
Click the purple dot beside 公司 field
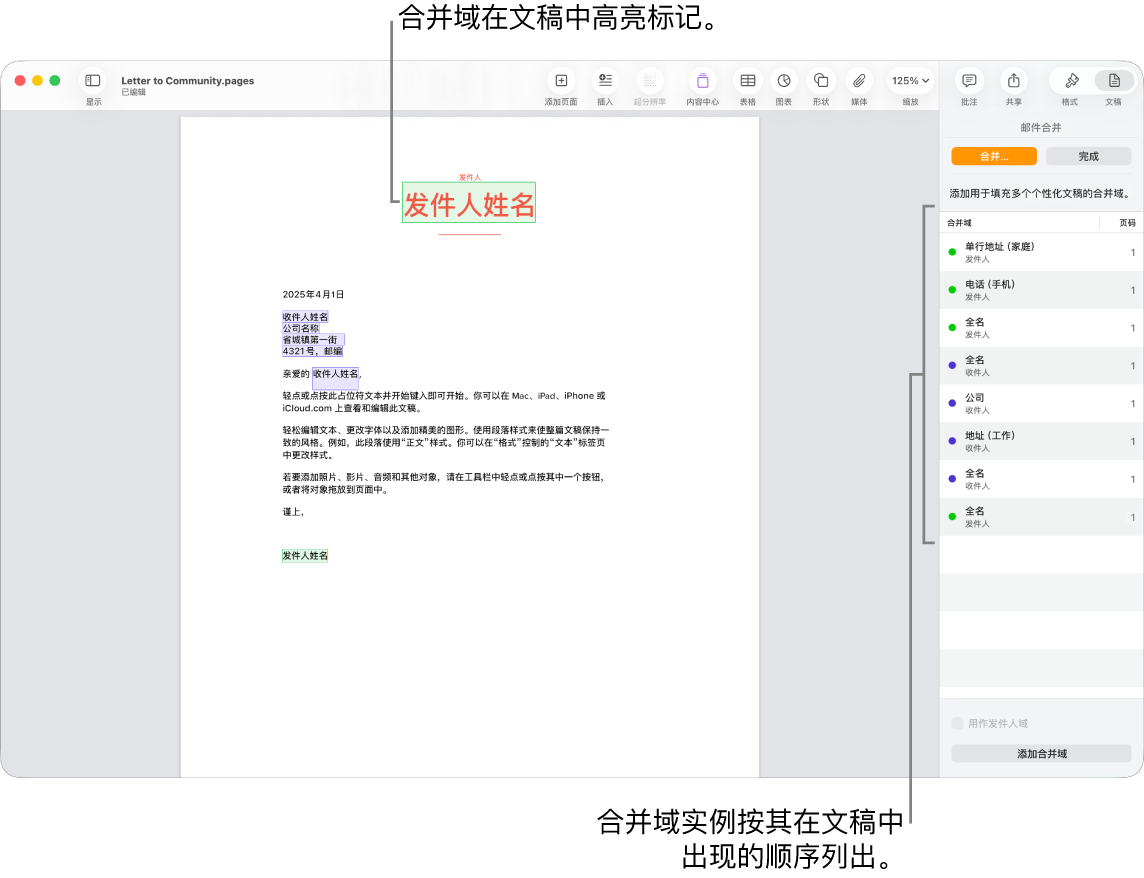pos(951,403)
